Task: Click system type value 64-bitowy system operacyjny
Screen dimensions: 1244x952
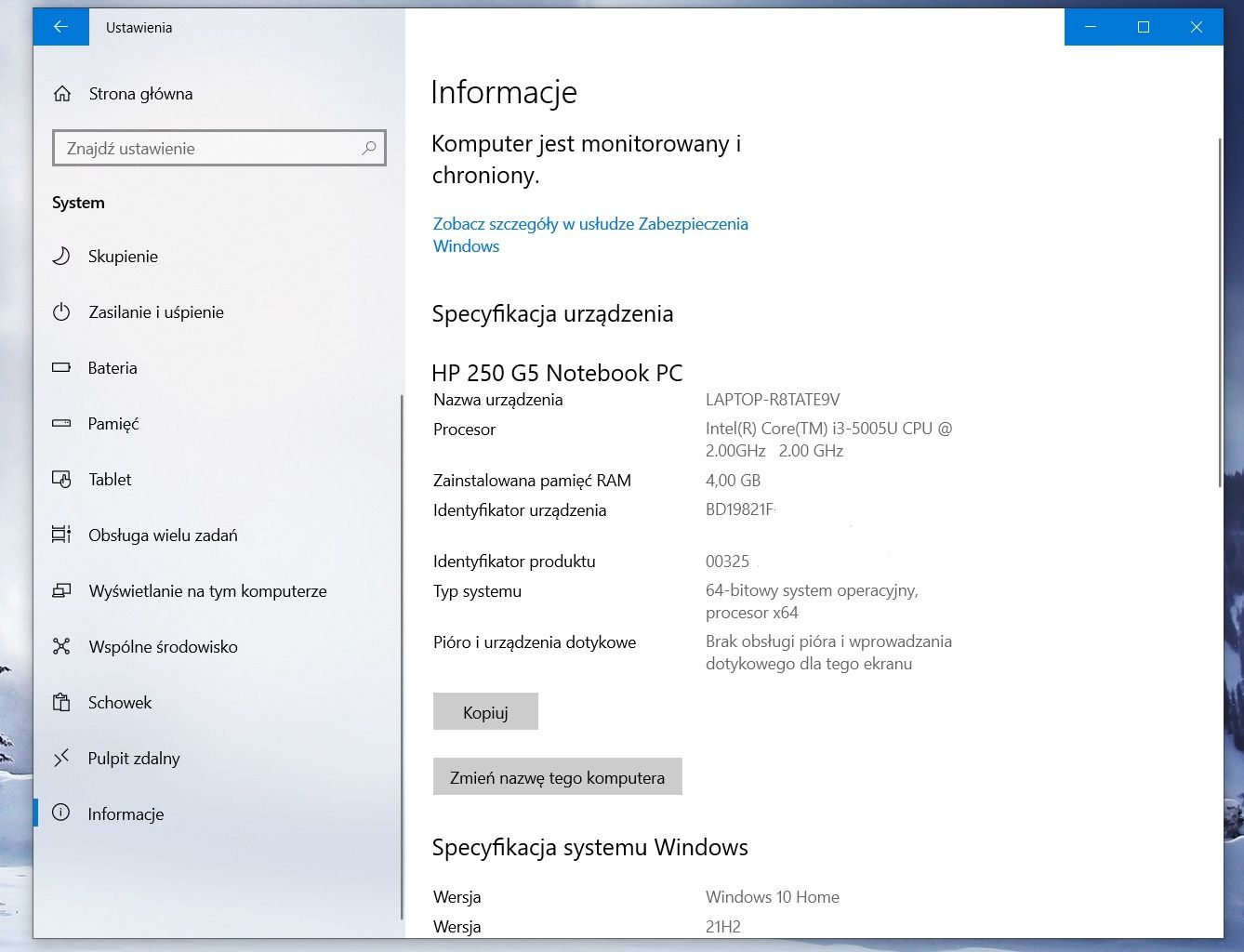Action: pos(812,602)
